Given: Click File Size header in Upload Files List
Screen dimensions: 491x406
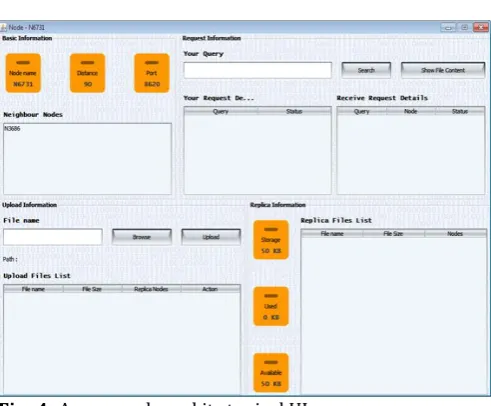Looking at the screenshot, I should coord(92,289).
